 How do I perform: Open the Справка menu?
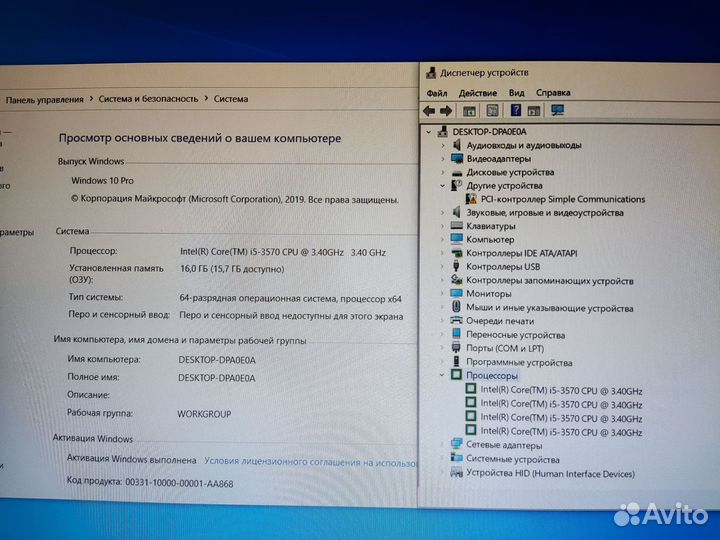point(553,93)
